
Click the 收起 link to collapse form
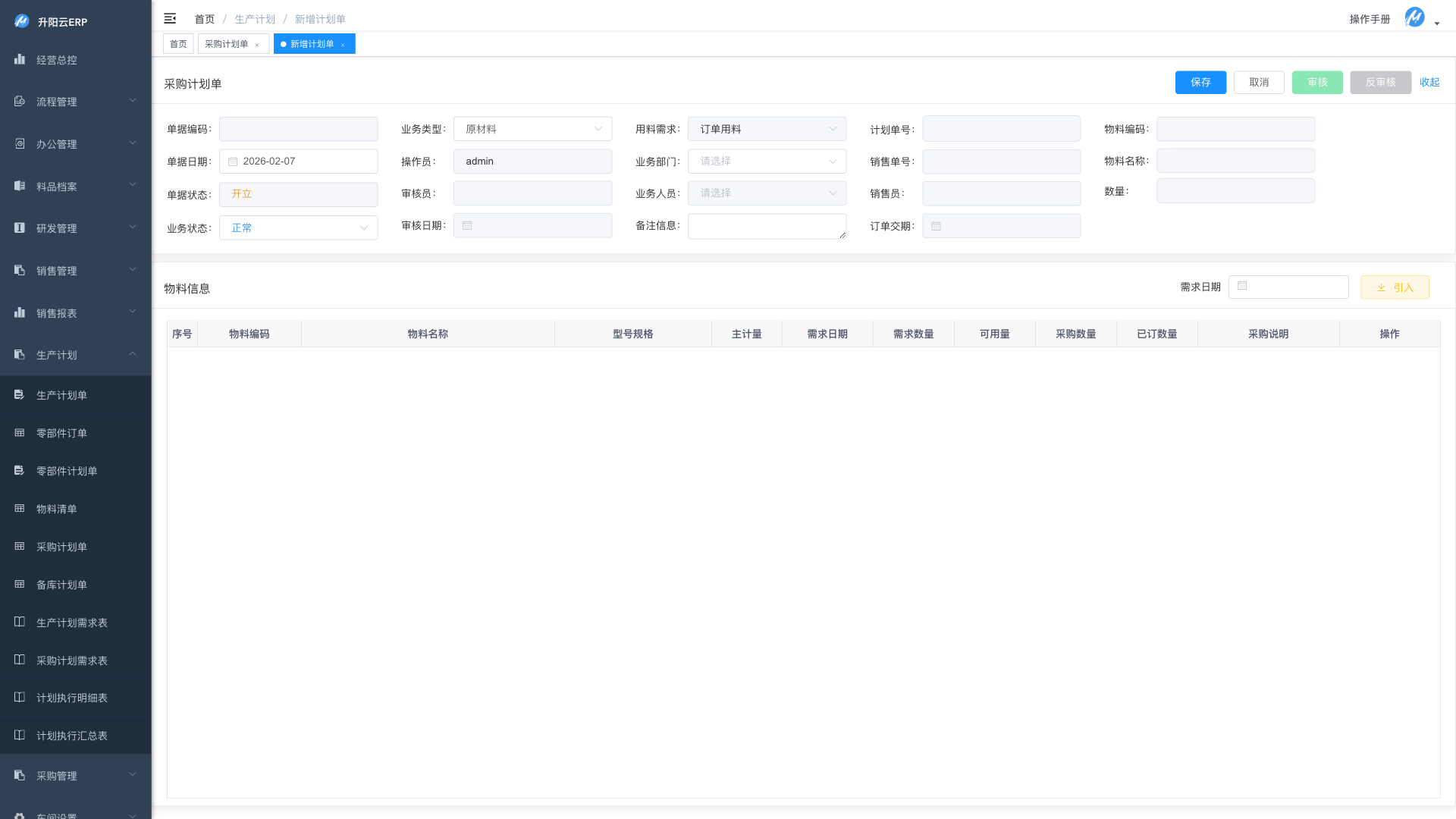coord(1429,82)
